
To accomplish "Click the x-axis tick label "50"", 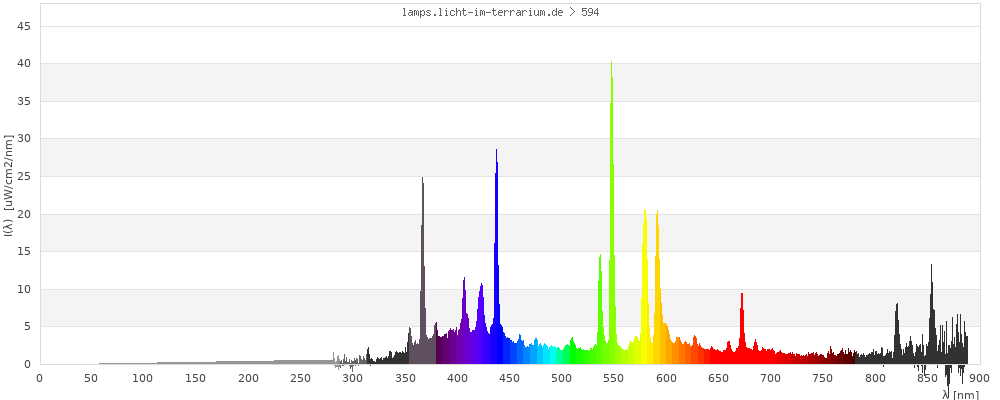I will pyautogui.click(x=92, y=379).
